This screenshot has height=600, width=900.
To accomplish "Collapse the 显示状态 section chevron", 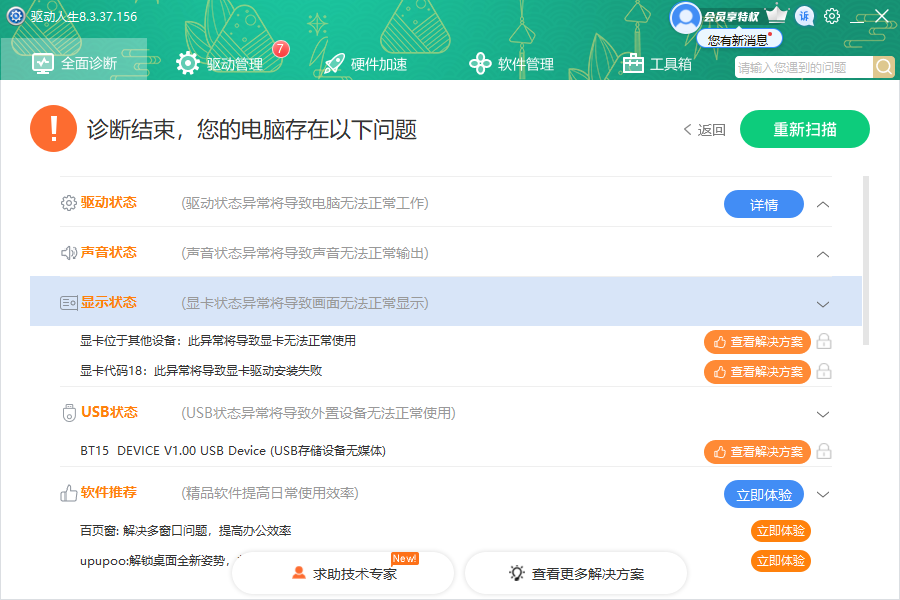I will click(x=823, y=304).
